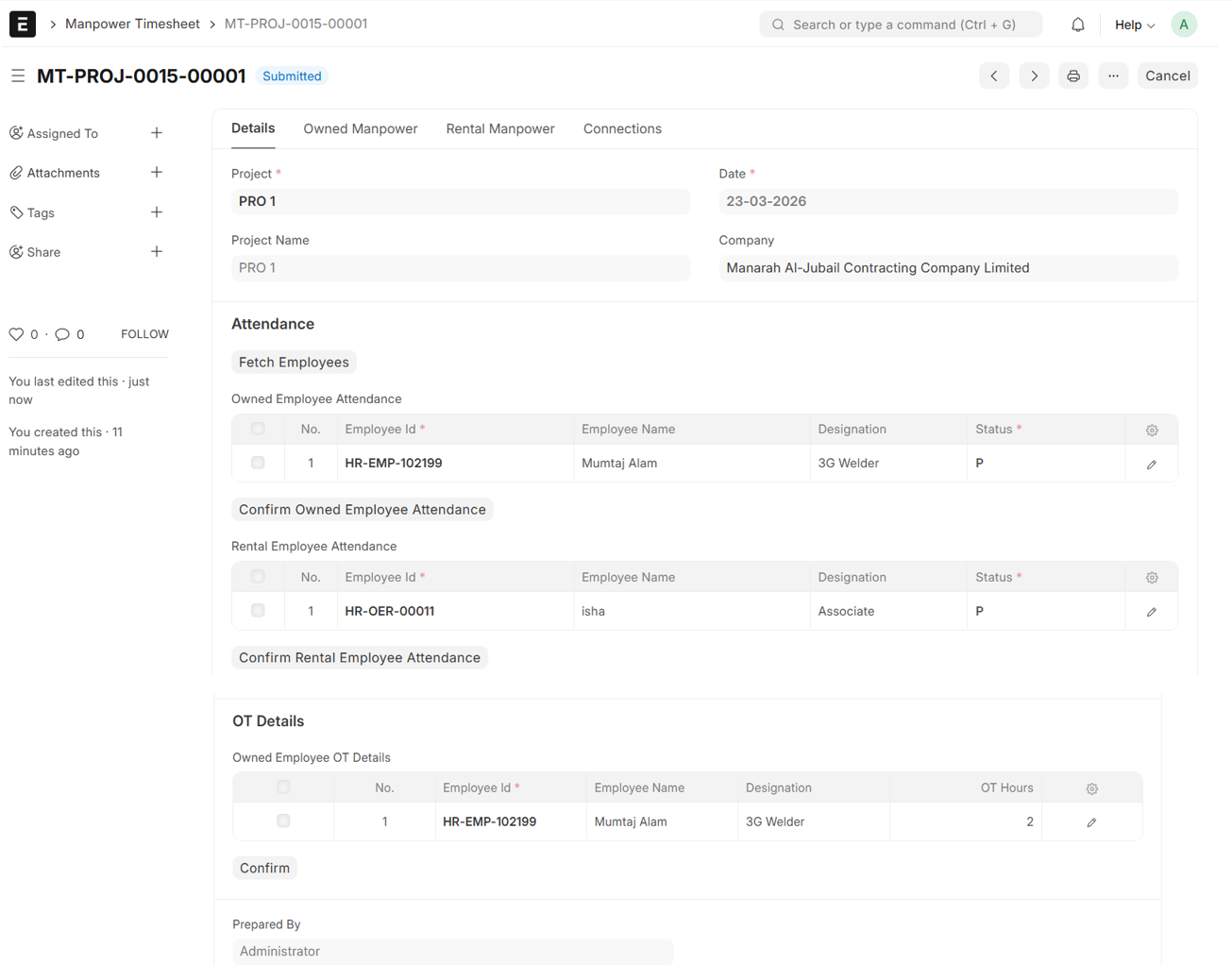Go to previous document arrow
This screenshot has width=1232, height=965.
pos(994,76)
